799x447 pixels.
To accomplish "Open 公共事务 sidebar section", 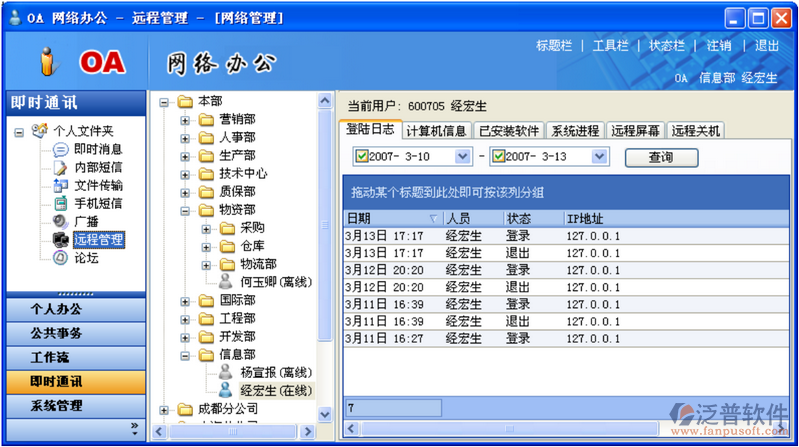I will (76, 333).
